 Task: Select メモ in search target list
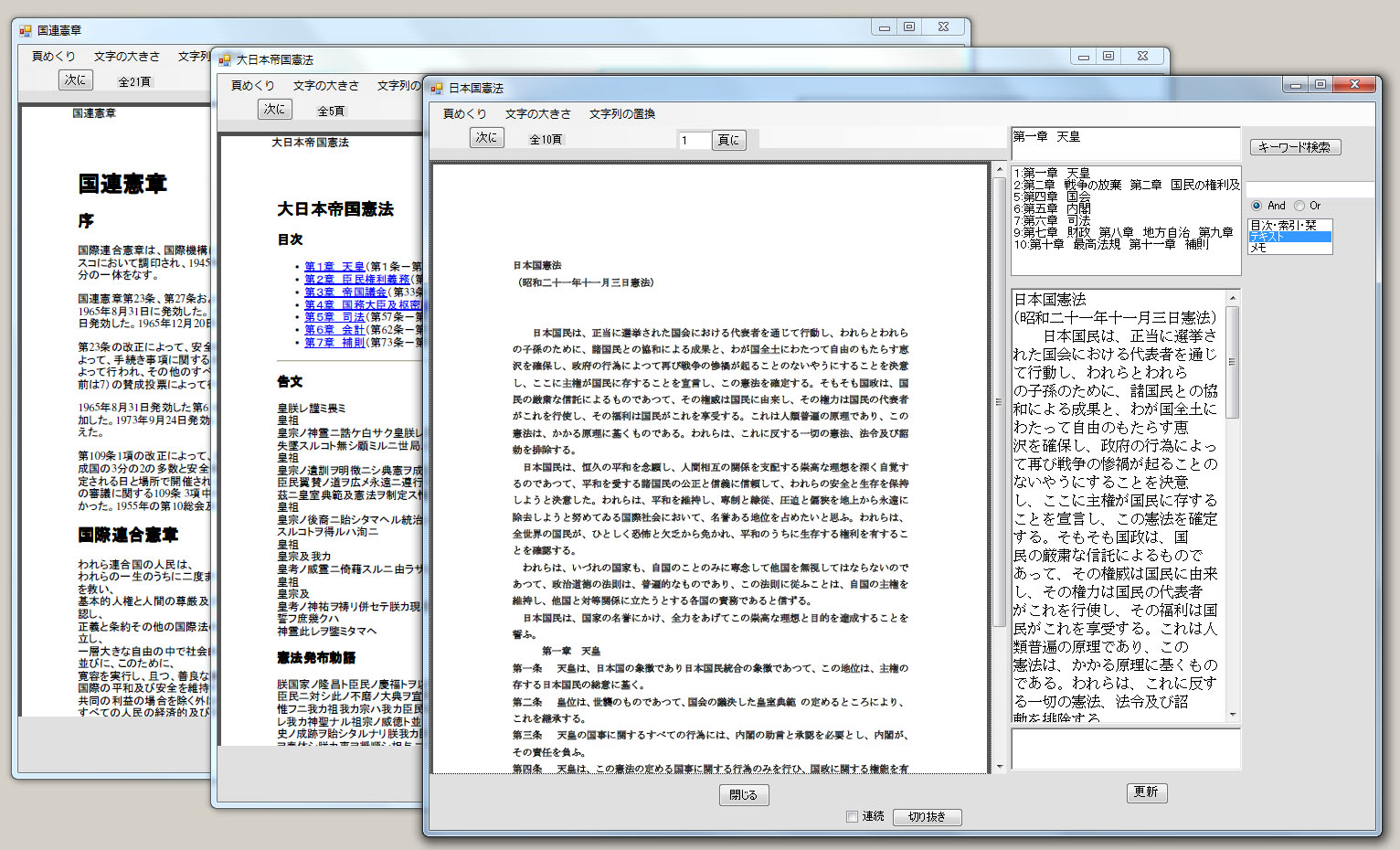tap(1290, 248)
